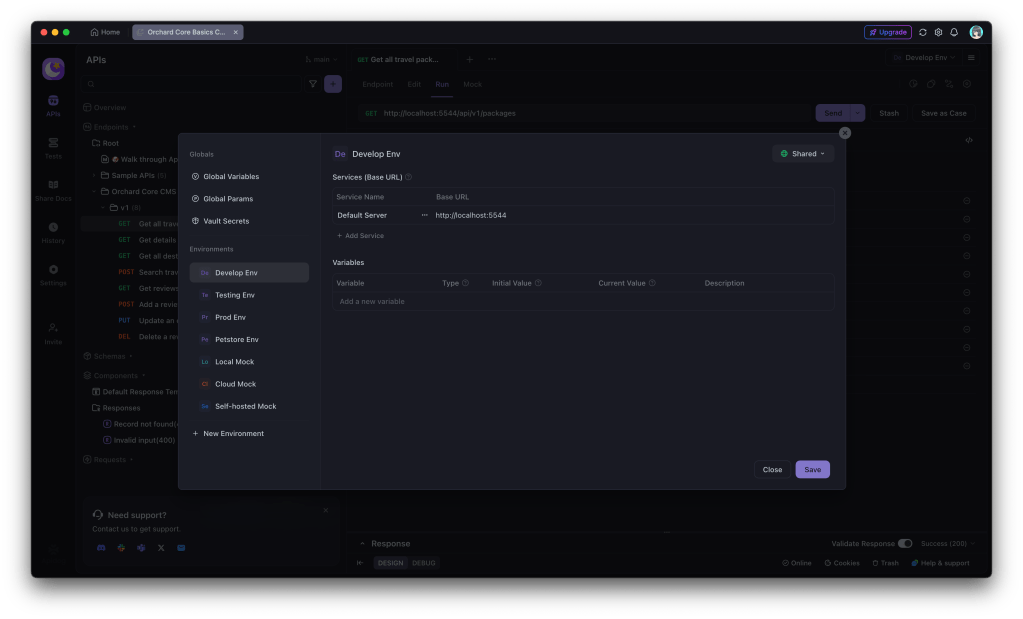Select Petstore Env environment
The image size is (1023, 619).
coord(236,340)
